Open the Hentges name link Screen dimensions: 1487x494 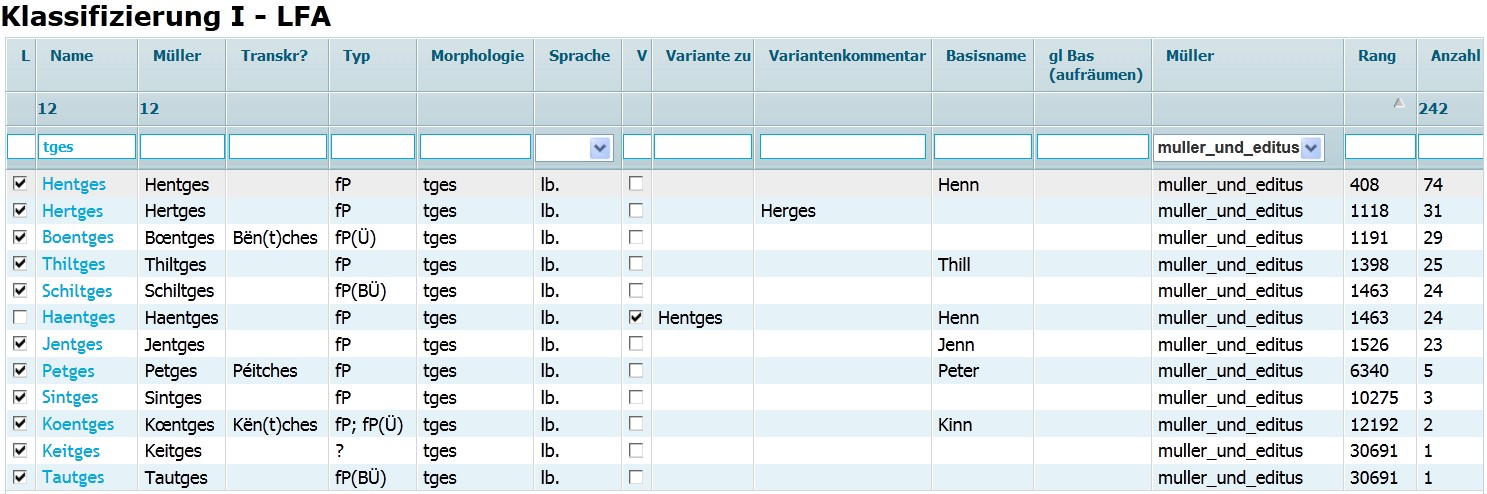pos(73,184)
